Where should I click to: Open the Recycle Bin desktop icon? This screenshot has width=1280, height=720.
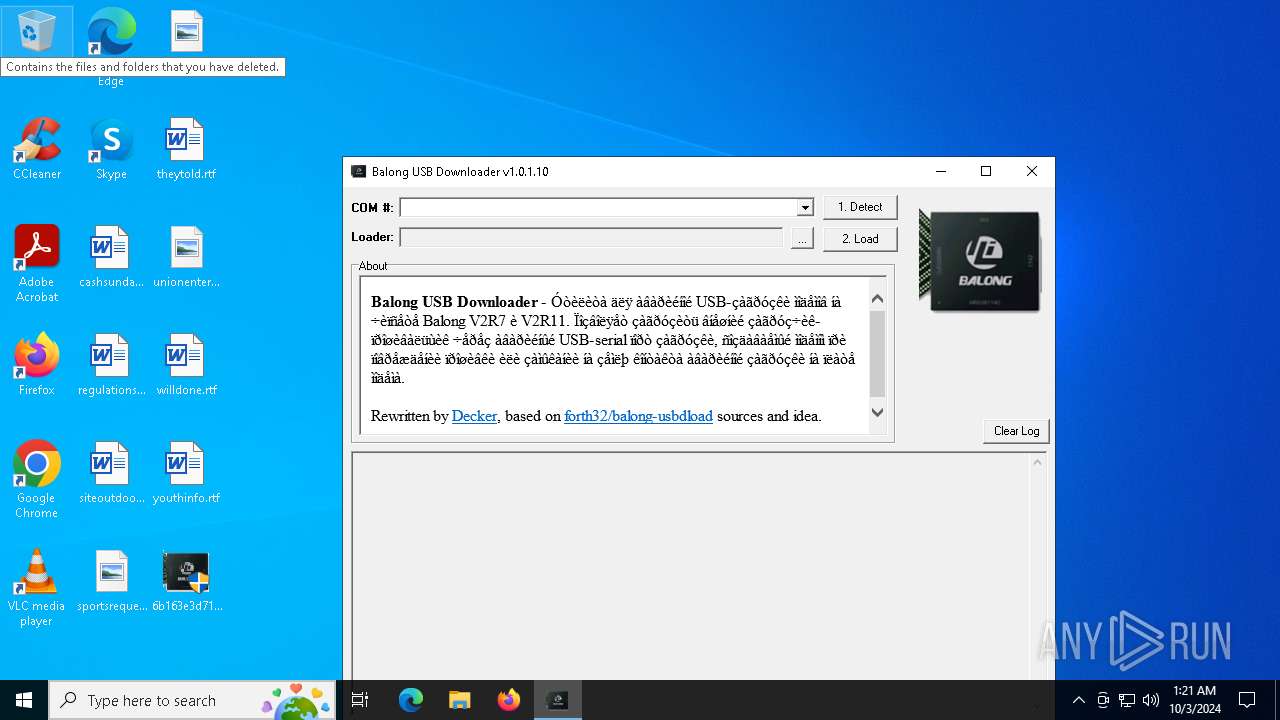coord(36,32)
